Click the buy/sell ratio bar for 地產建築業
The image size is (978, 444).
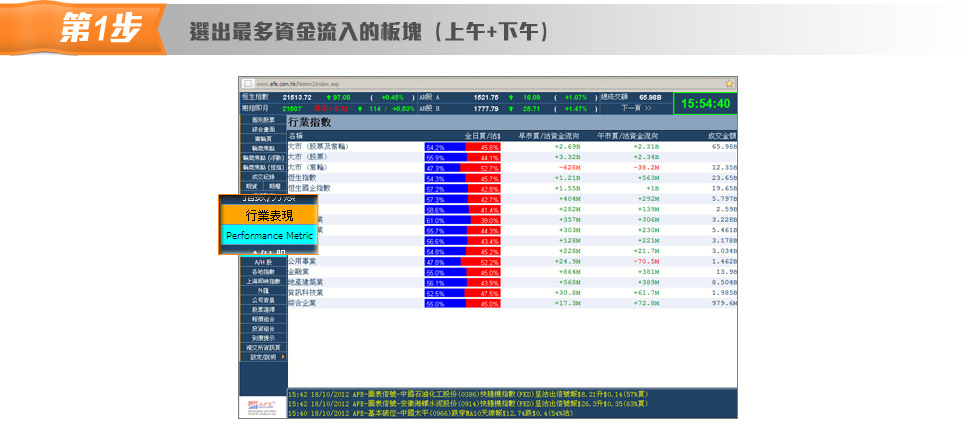pyautogui.click(x=462, y=283)
